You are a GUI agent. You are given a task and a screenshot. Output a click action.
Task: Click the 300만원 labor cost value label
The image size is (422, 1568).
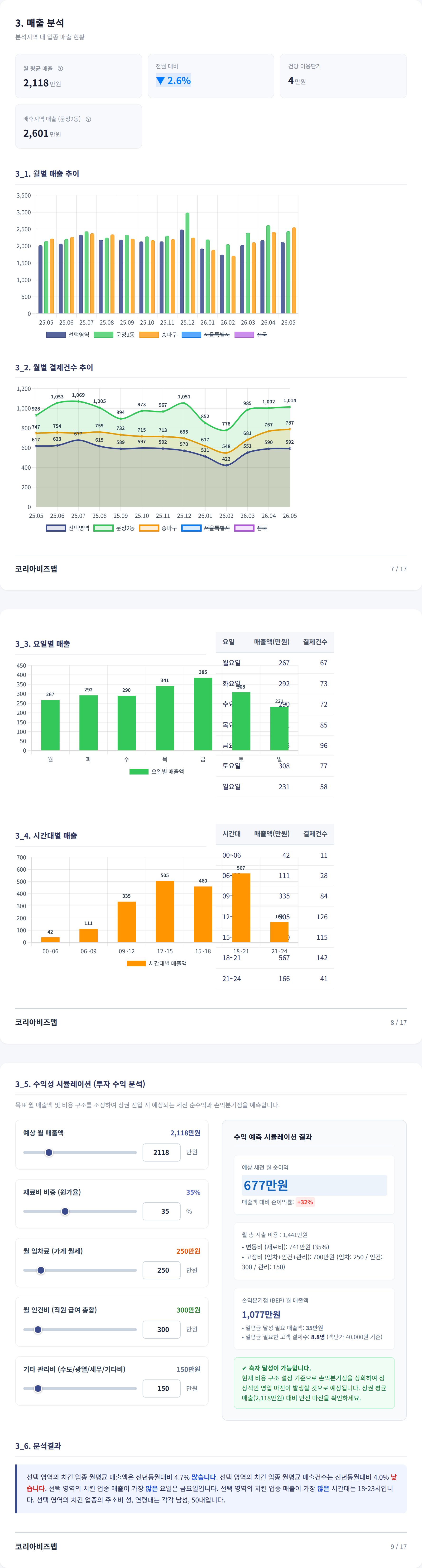pyautogui.click(x=188, y=1310)
